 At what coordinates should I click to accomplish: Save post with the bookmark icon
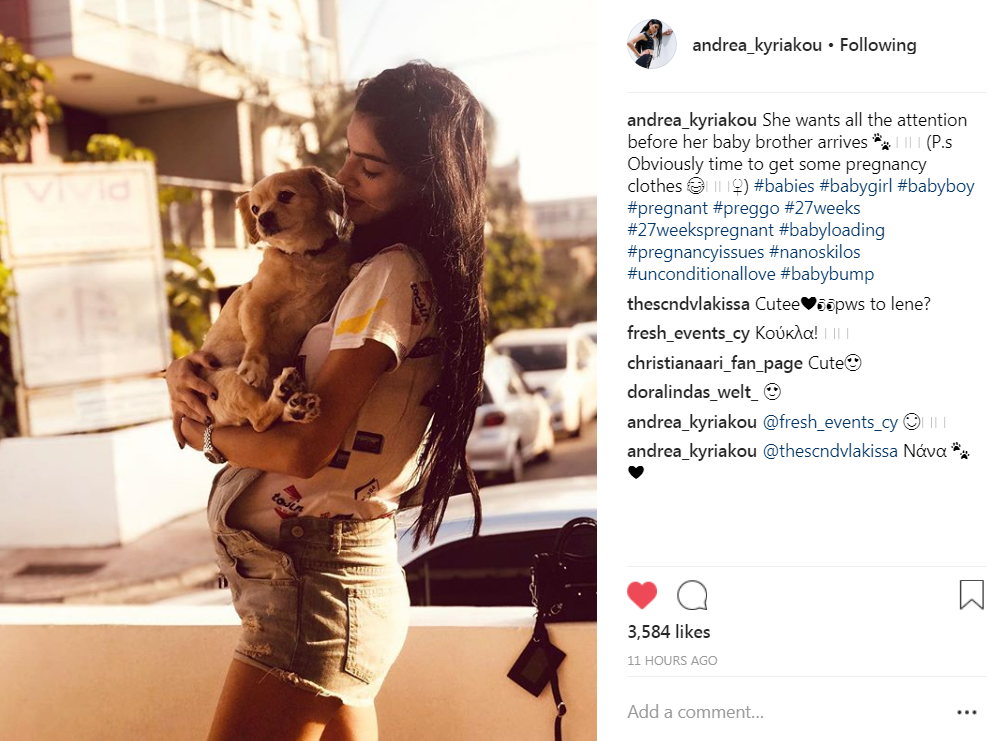971,595
